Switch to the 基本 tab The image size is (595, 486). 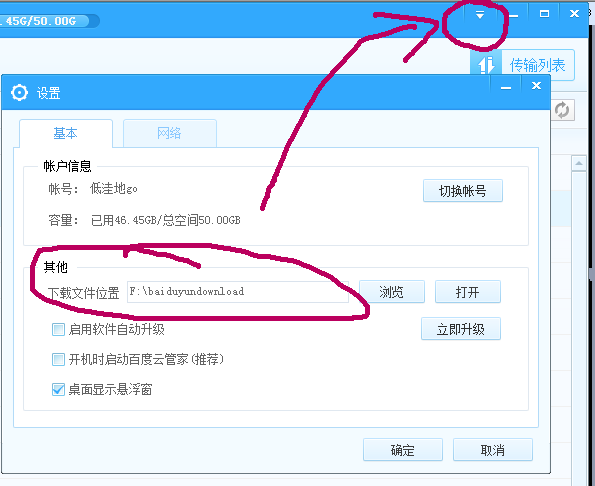66,133
